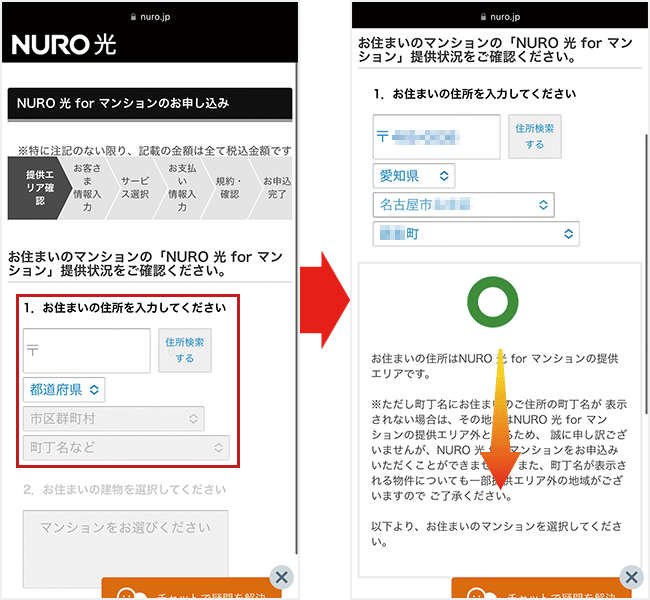Click the NURO 光 for マンションのお申し込み header
The image size is (650, 600).
pos(150,104)
